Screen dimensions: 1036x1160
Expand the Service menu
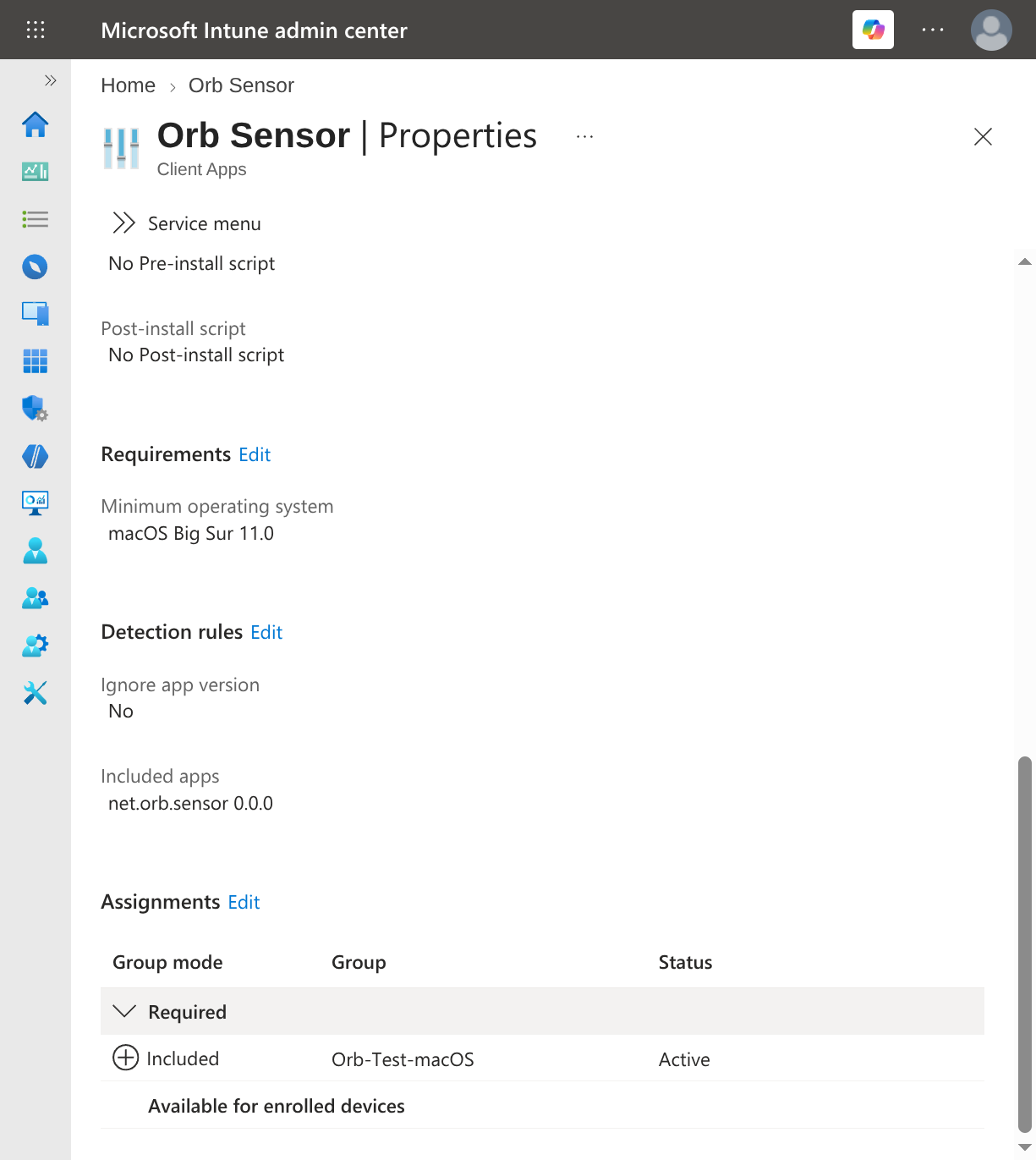[186, 223]
